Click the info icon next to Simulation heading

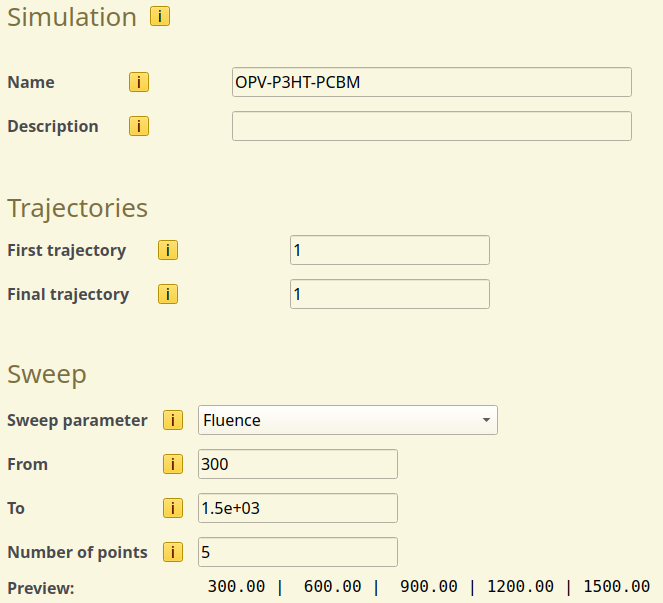click(159, 17)
